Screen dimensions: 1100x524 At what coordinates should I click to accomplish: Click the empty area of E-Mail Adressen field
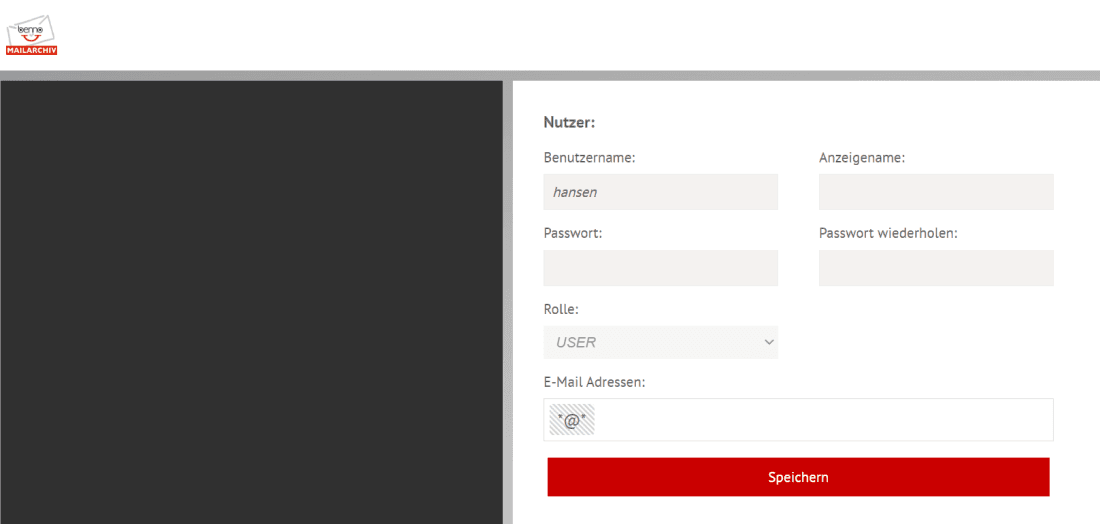coord(820,420)
